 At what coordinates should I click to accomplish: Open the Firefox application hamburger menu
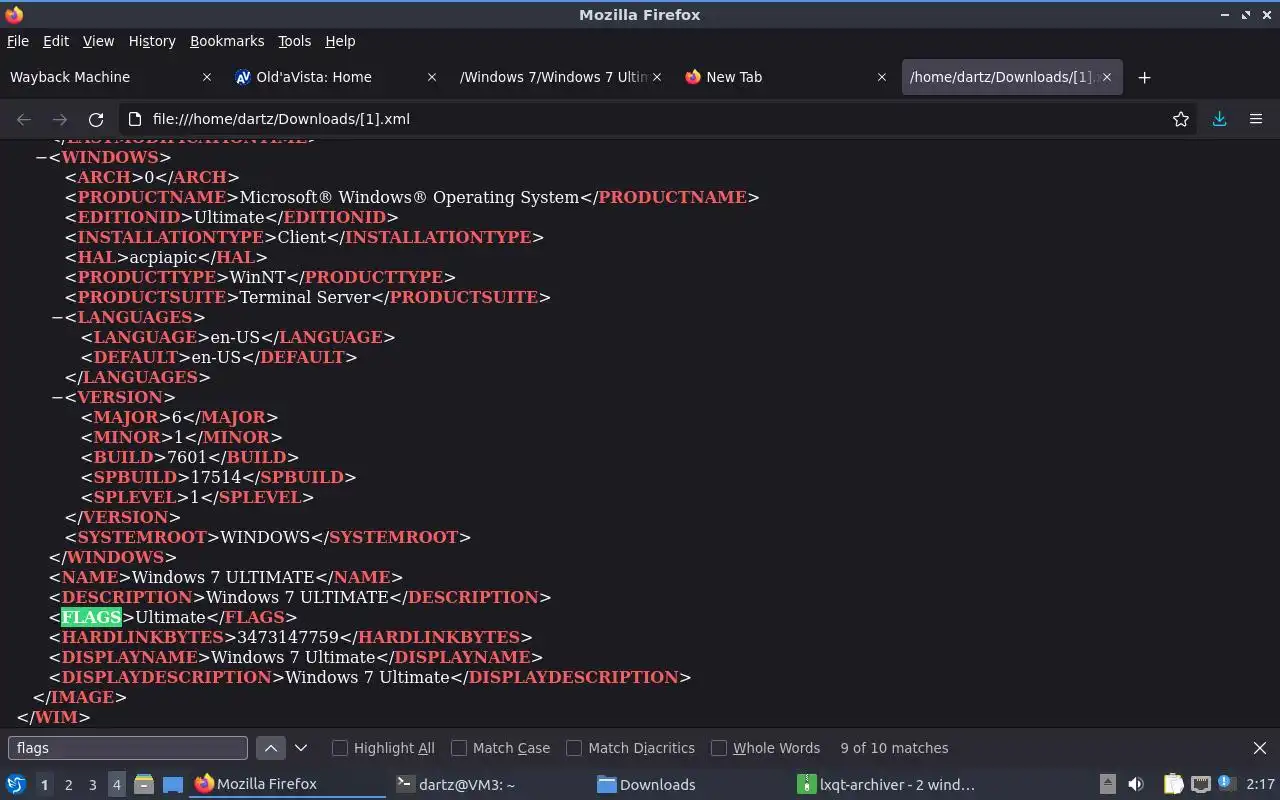click(1256, 119)
